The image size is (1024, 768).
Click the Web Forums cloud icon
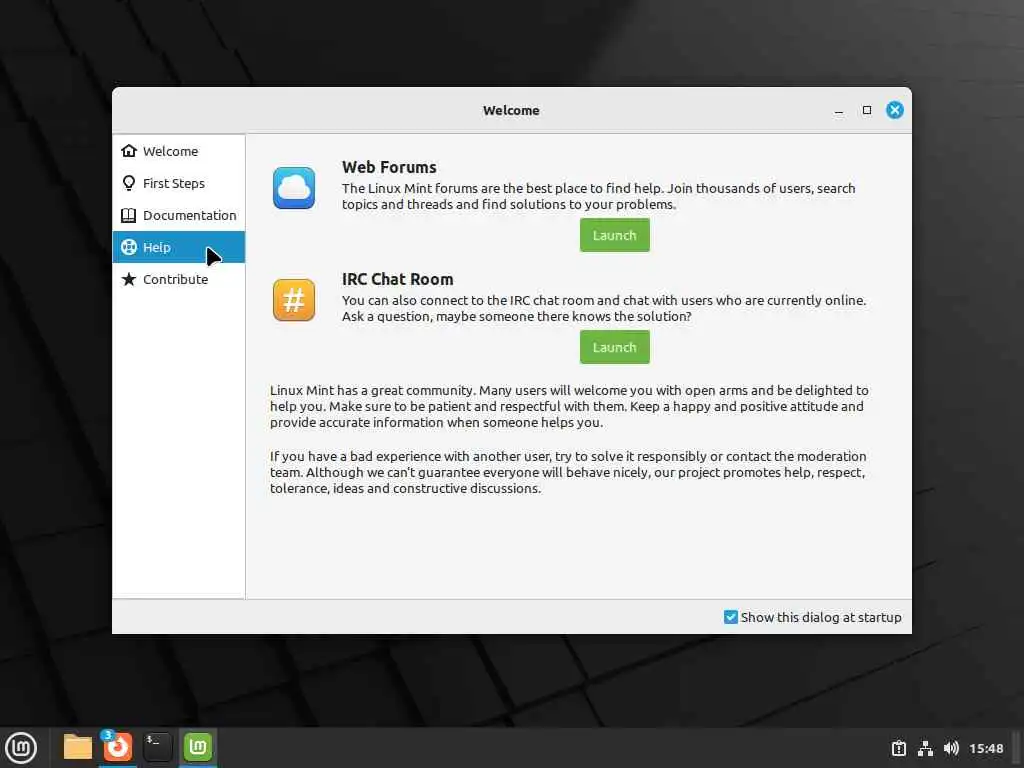coord(294,188)
